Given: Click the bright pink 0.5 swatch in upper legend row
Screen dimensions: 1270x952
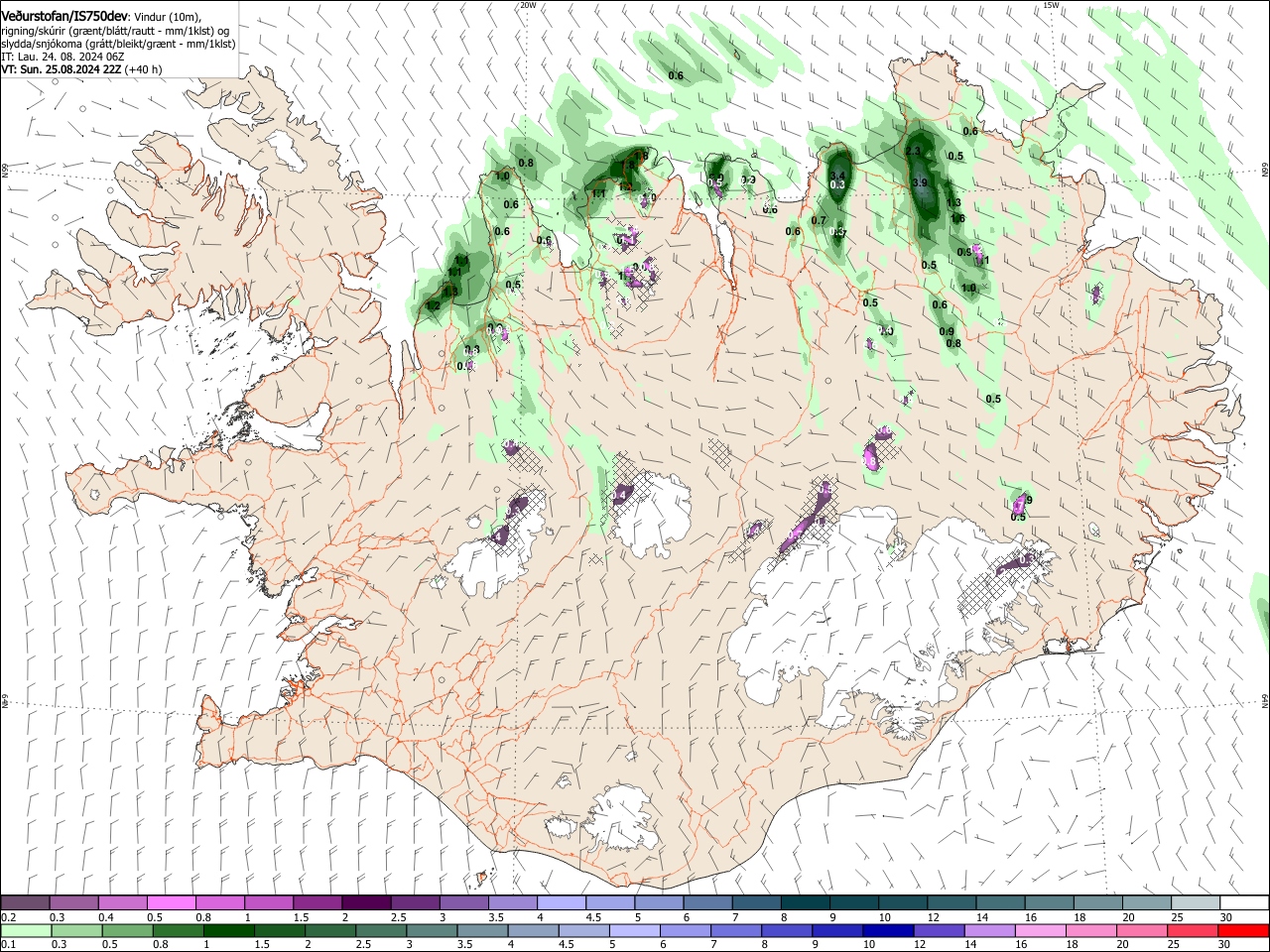Looking at the screenshot, I should pyautogui.click(x=171, y=903).
